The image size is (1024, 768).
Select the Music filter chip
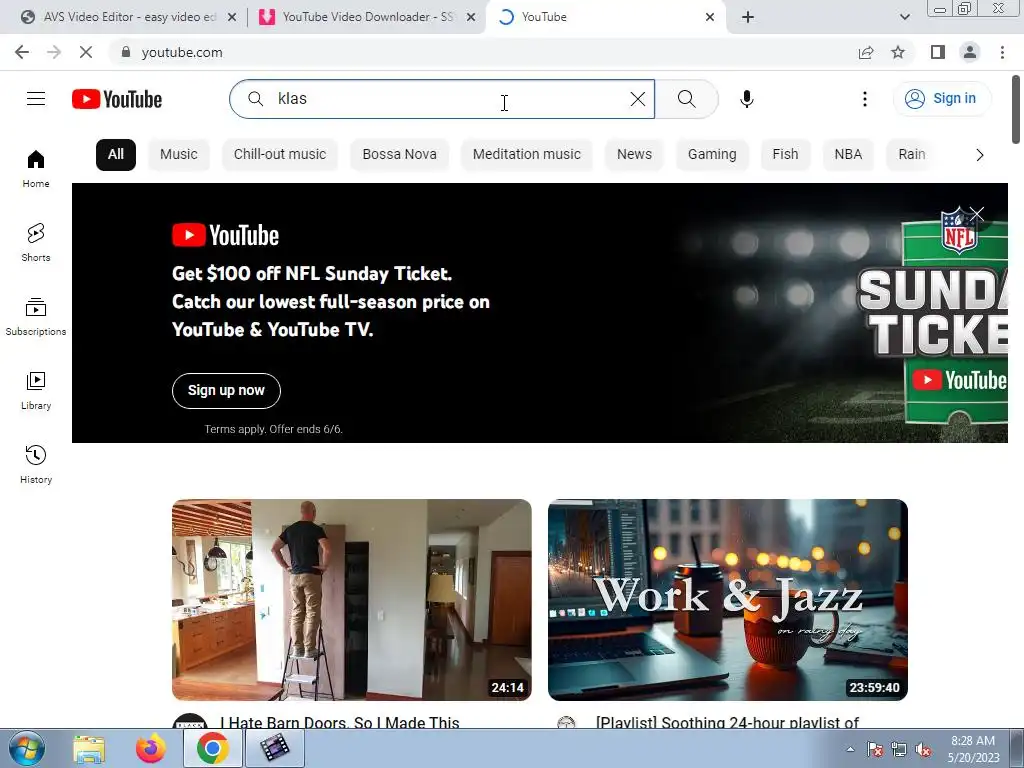178,155
